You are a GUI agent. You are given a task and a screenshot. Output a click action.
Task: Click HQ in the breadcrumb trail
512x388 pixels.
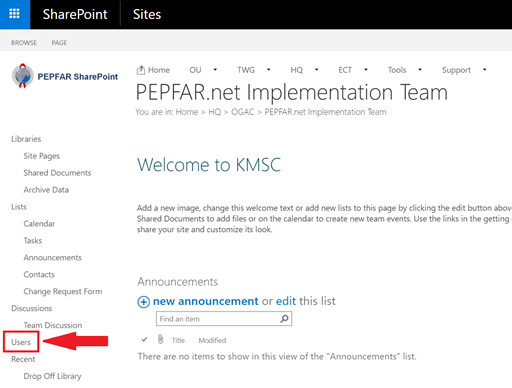click(x=215, y=112)
